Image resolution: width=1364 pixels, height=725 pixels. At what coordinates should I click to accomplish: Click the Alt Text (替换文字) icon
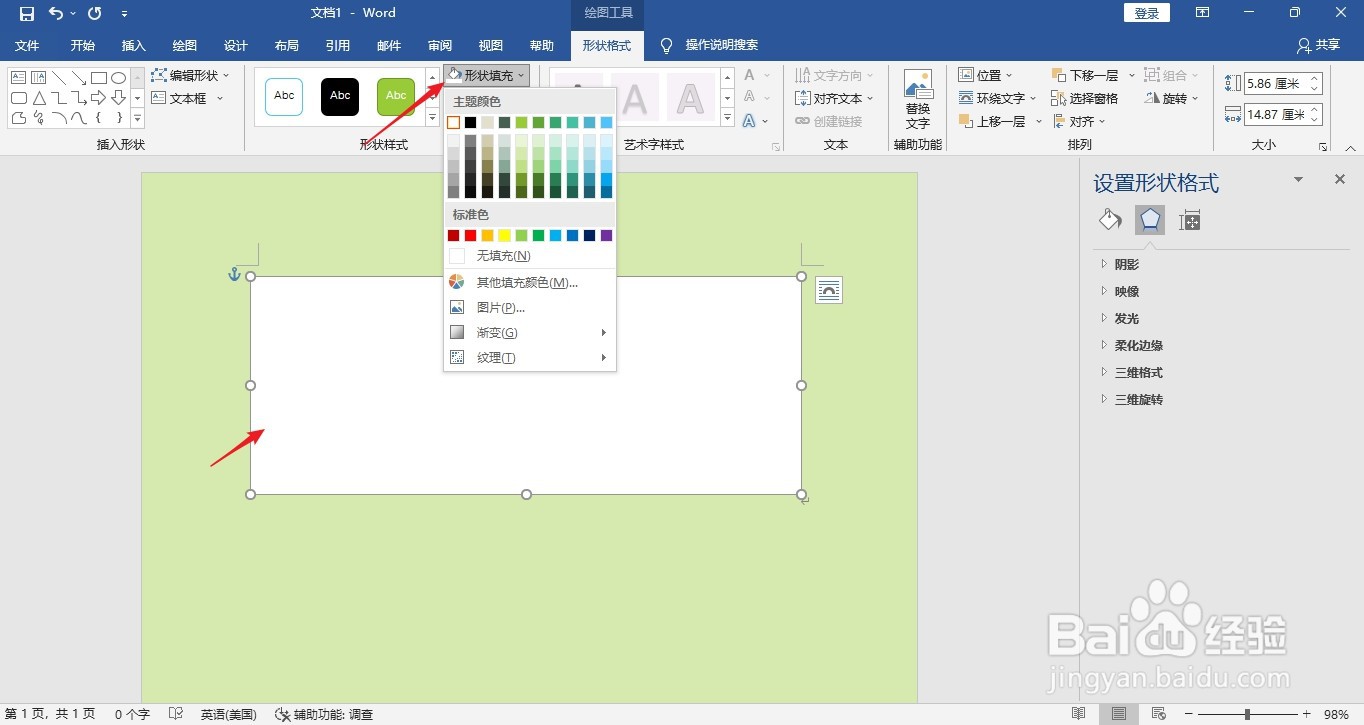point(918,99)
